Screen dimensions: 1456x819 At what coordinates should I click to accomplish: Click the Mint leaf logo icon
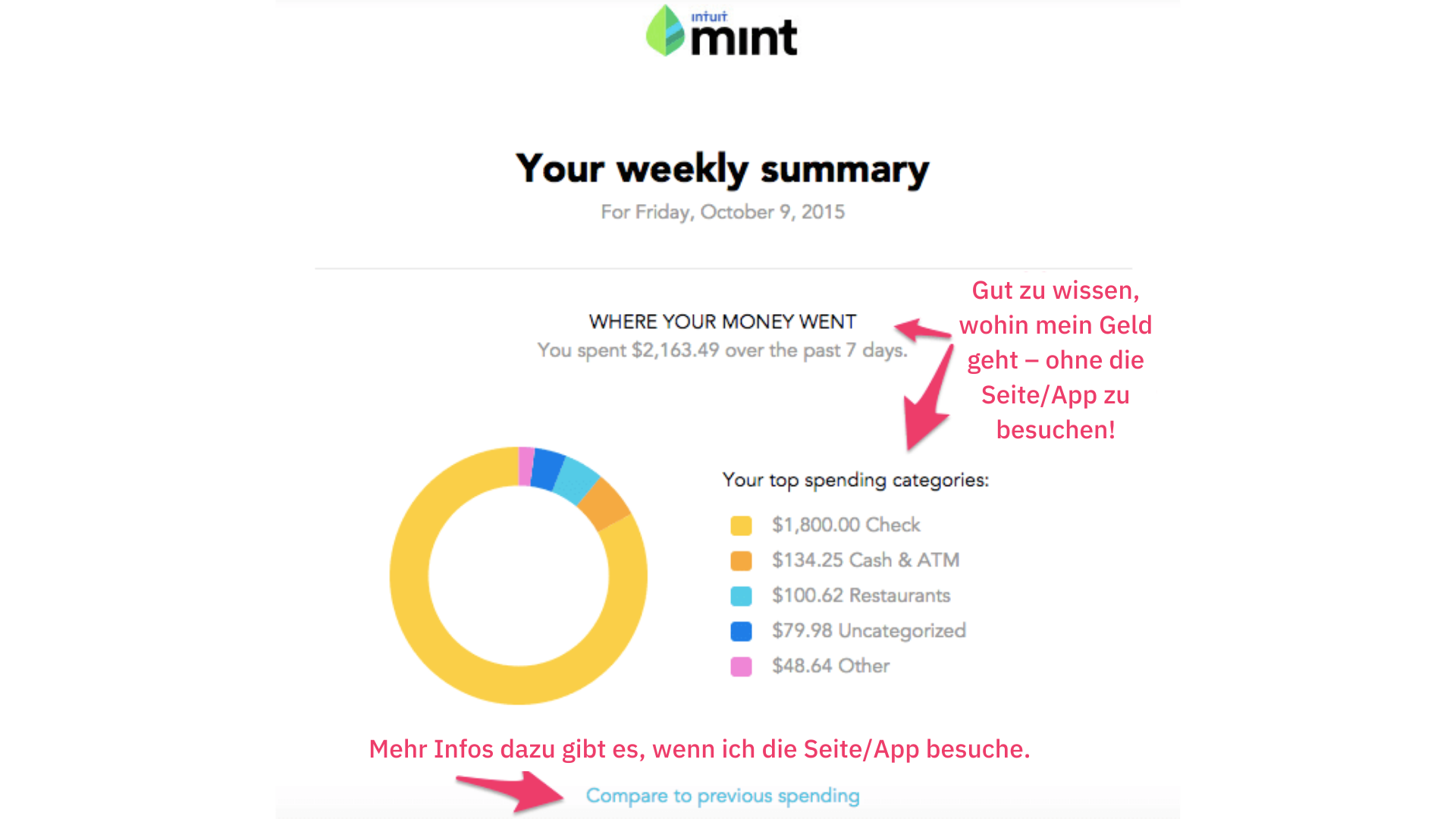(x=665, y=31)
